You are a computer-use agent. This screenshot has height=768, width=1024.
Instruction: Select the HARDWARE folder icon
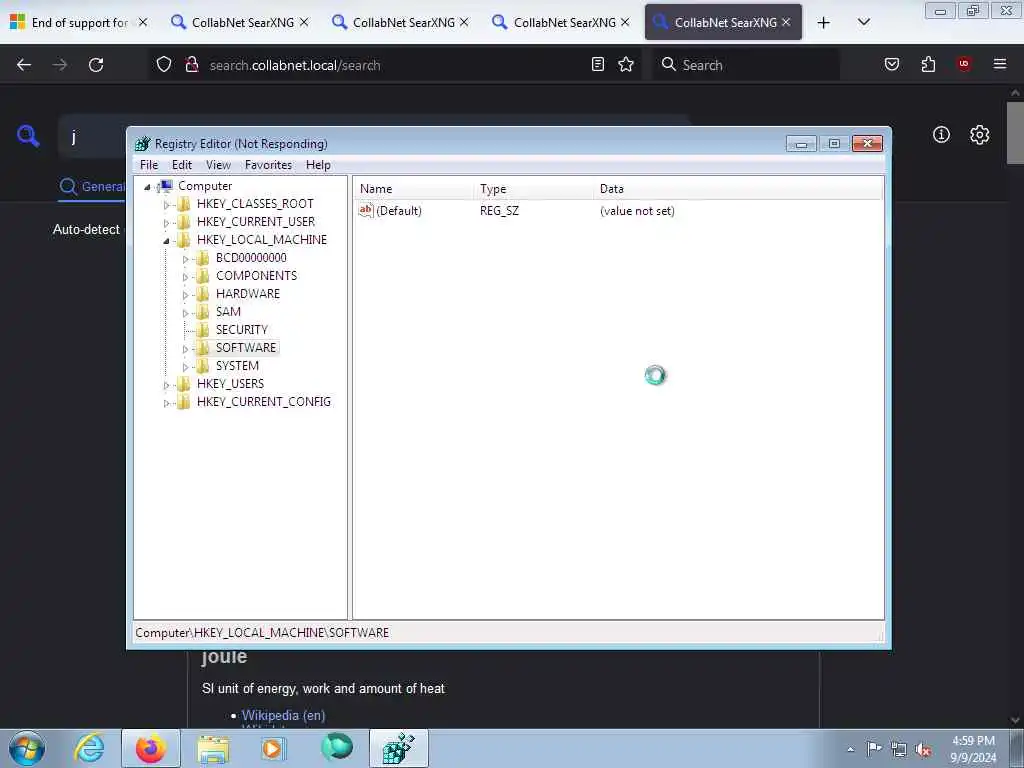click(203, 294)
